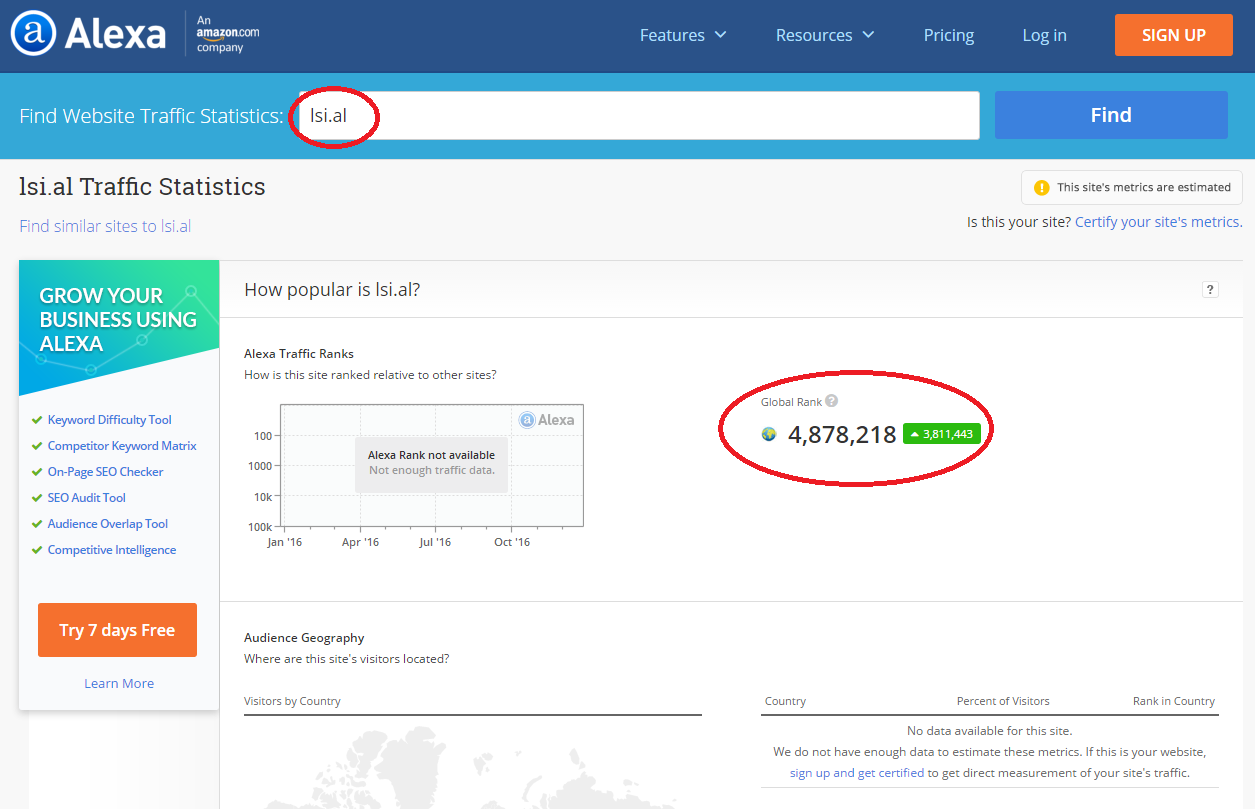Click the green rank change badge
This screenshot has width=1255, height=809.
(939, 434)
